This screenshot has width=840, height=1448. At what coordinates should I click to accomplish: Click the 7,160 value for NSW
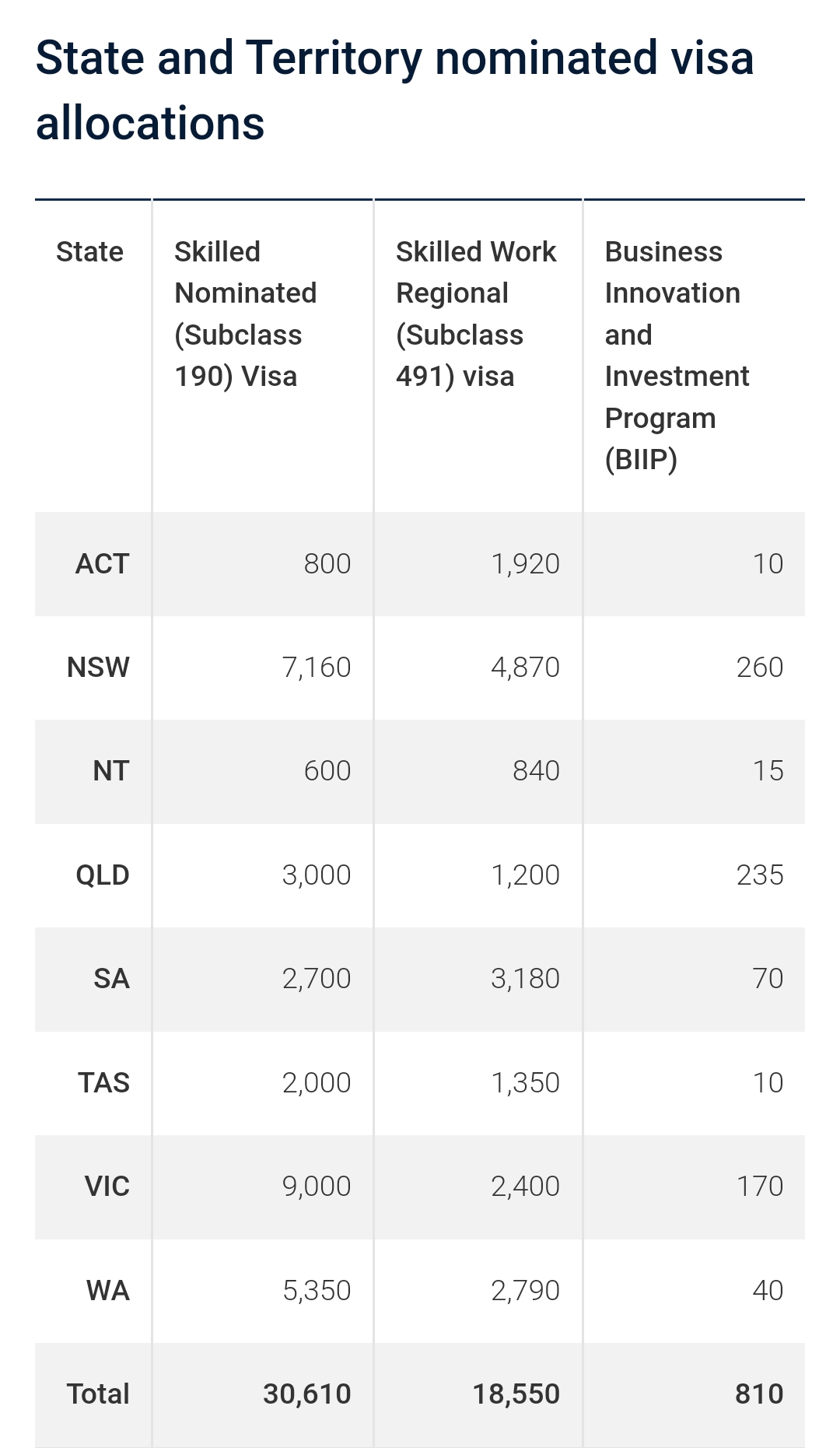click(x=316, y=668)
